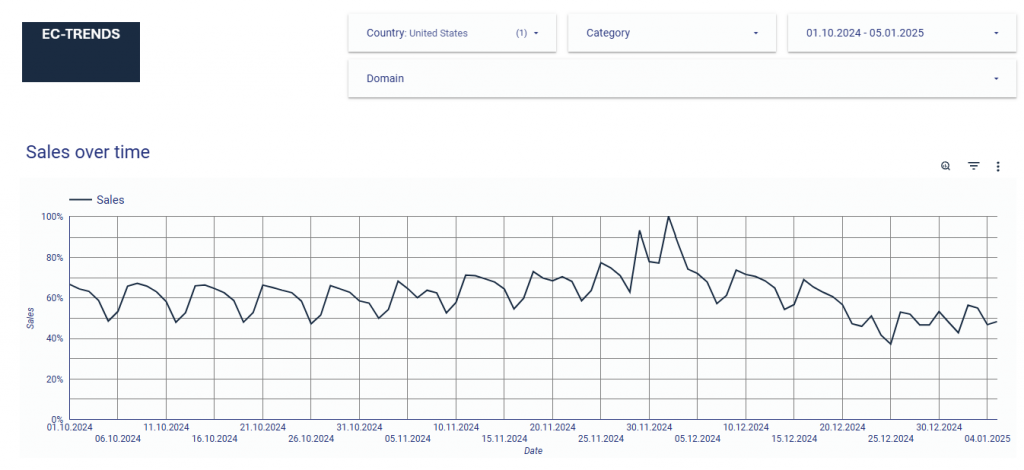Click the Date axis title below chart

(x=533, y=451)
